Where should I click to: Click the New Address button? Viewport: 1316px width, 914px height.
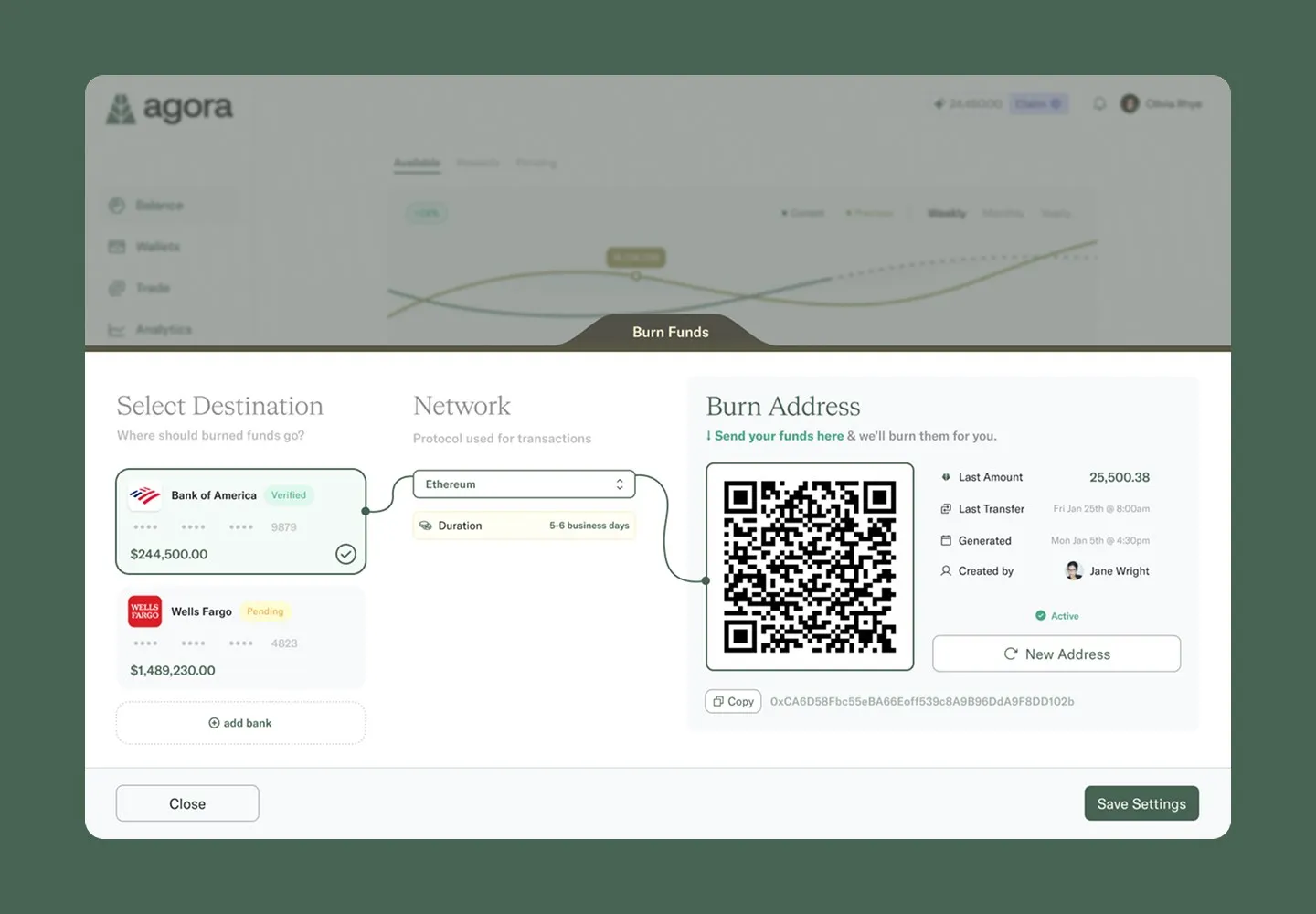click(1056, 654)
